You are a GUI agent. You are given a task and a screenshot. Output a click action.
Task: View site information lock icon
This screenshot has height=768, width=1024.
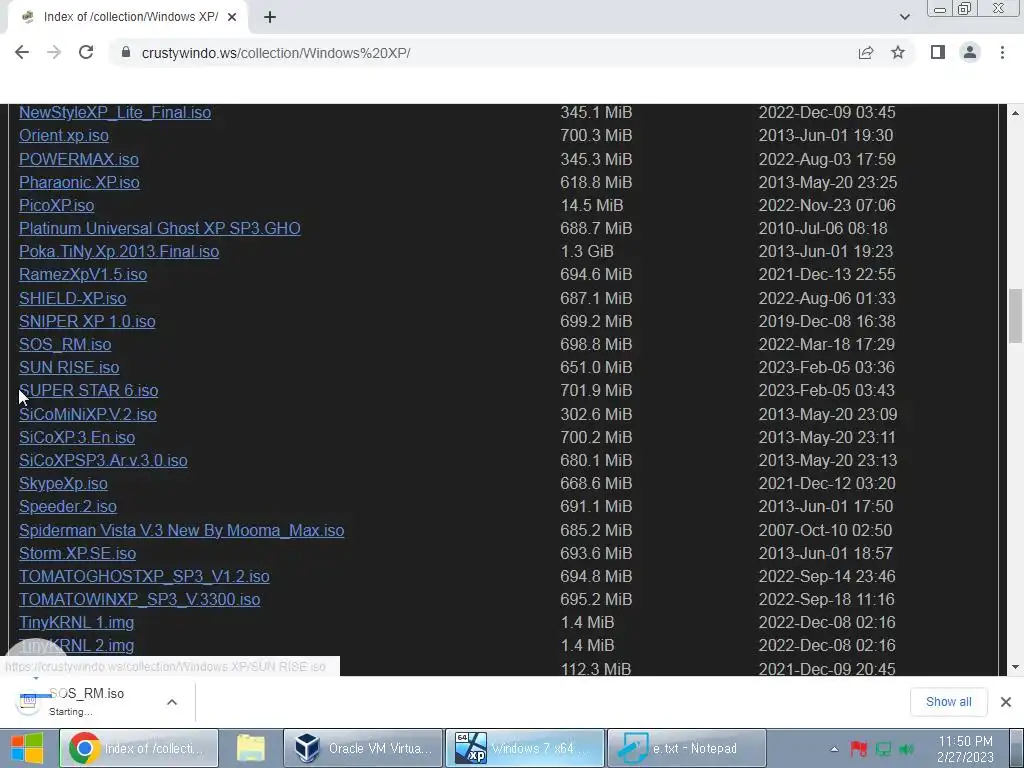tap(126, 53)
